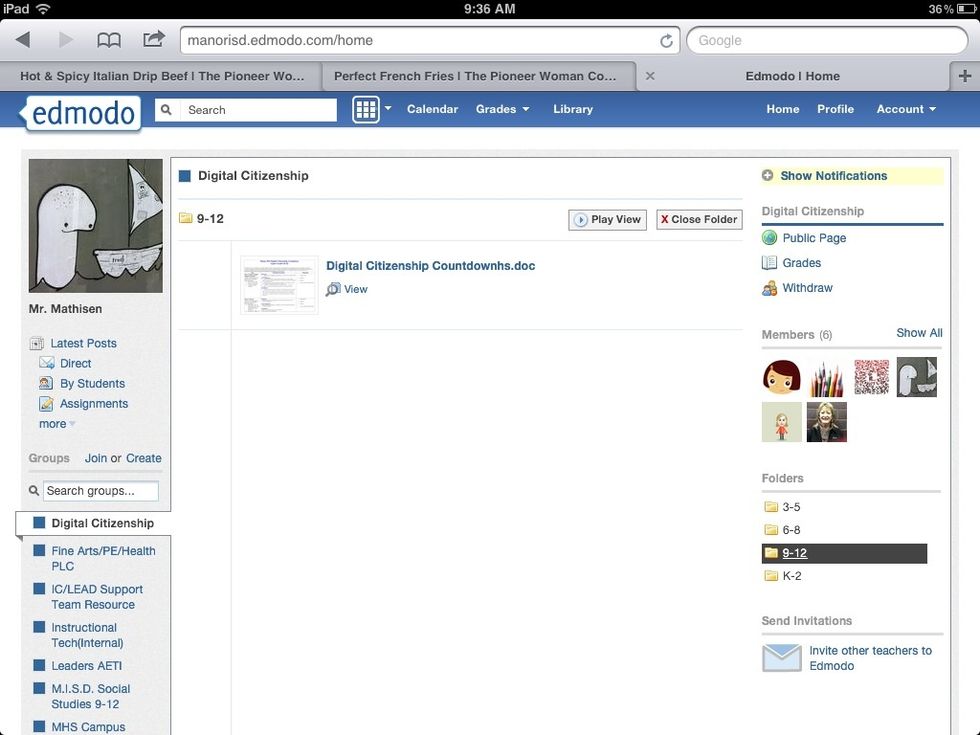Tap the Safari back arrow
The image size is (980, 735).
coord(23,40)
